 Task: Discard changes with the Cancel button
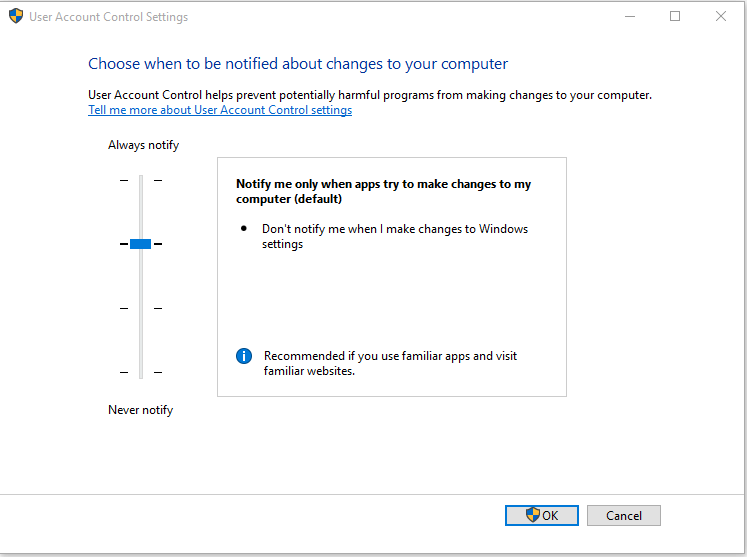(x=624, y=516)
